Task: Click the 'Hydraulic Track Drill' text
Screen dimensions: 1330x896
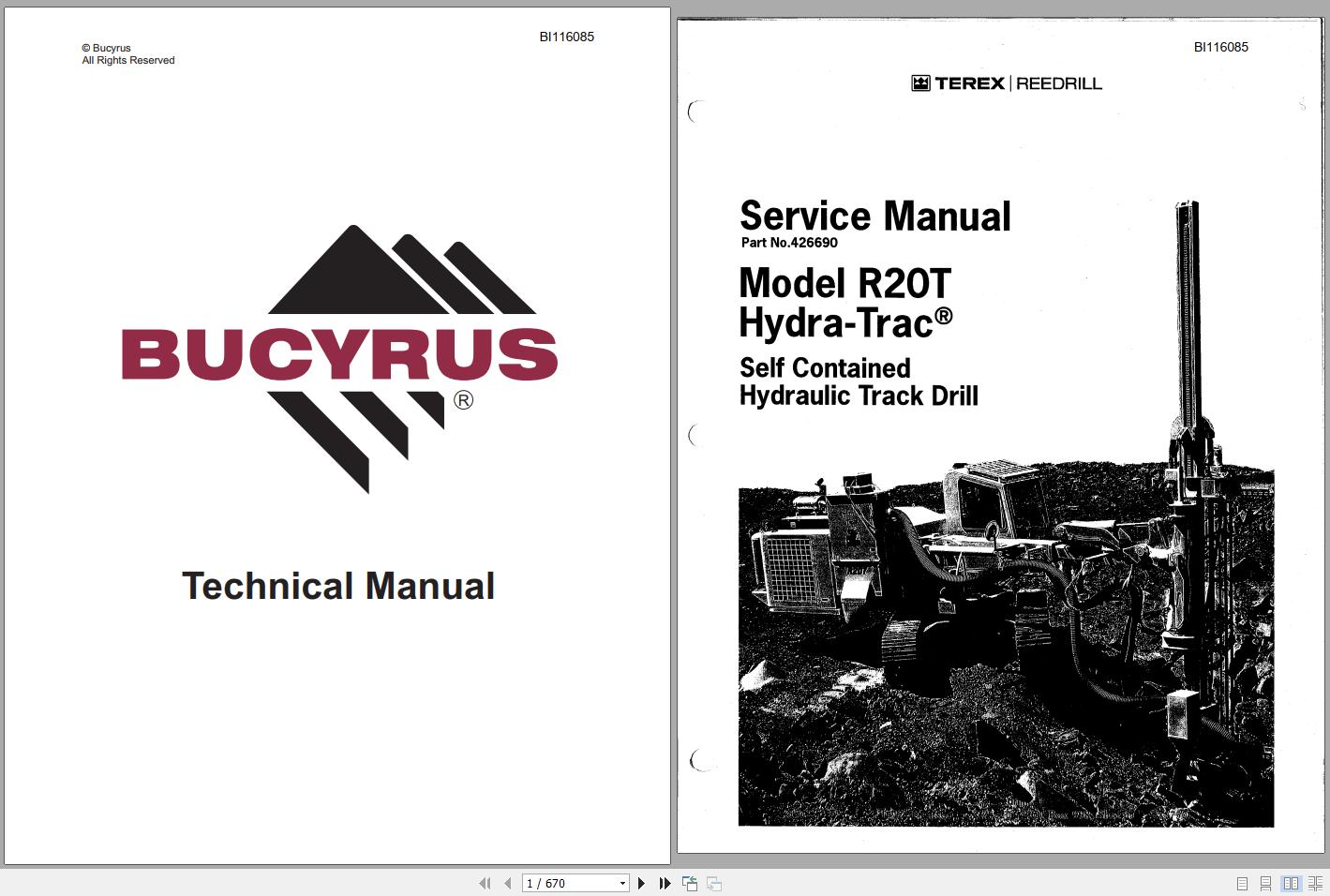Action: tap(859, 396)
